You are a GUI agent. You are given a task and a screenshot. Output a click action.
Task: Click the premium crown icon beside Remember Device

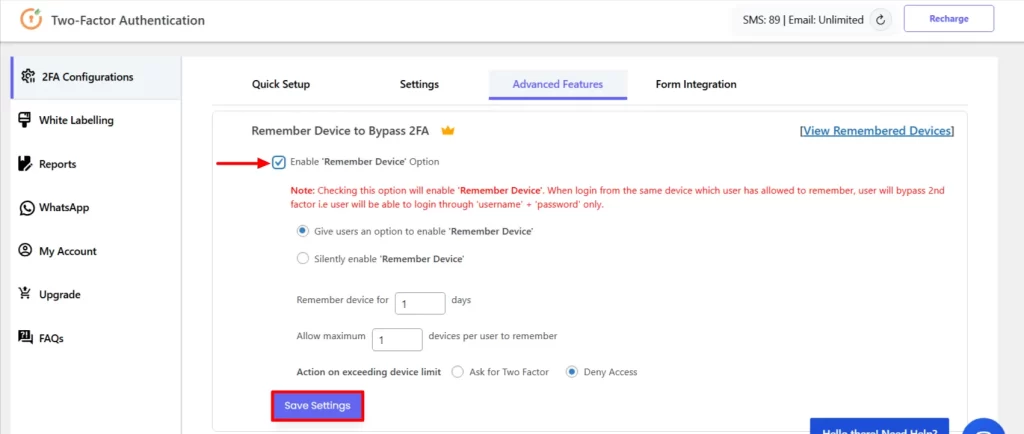(447, 131)
